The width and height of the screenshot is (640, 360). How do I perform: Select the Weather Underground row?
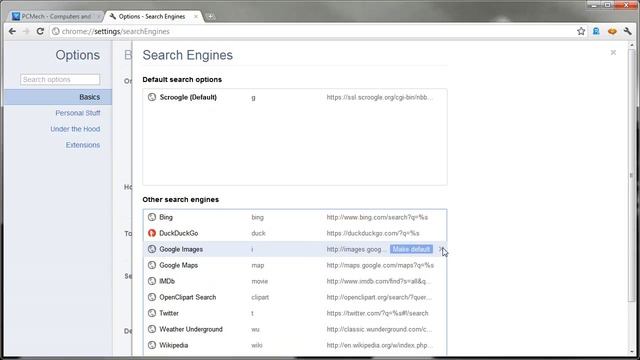295,329
